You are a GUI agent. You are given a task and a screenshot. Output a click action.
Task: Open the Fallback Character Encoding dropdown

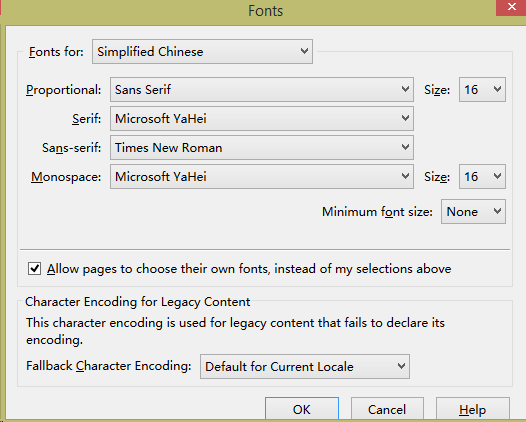305,367
